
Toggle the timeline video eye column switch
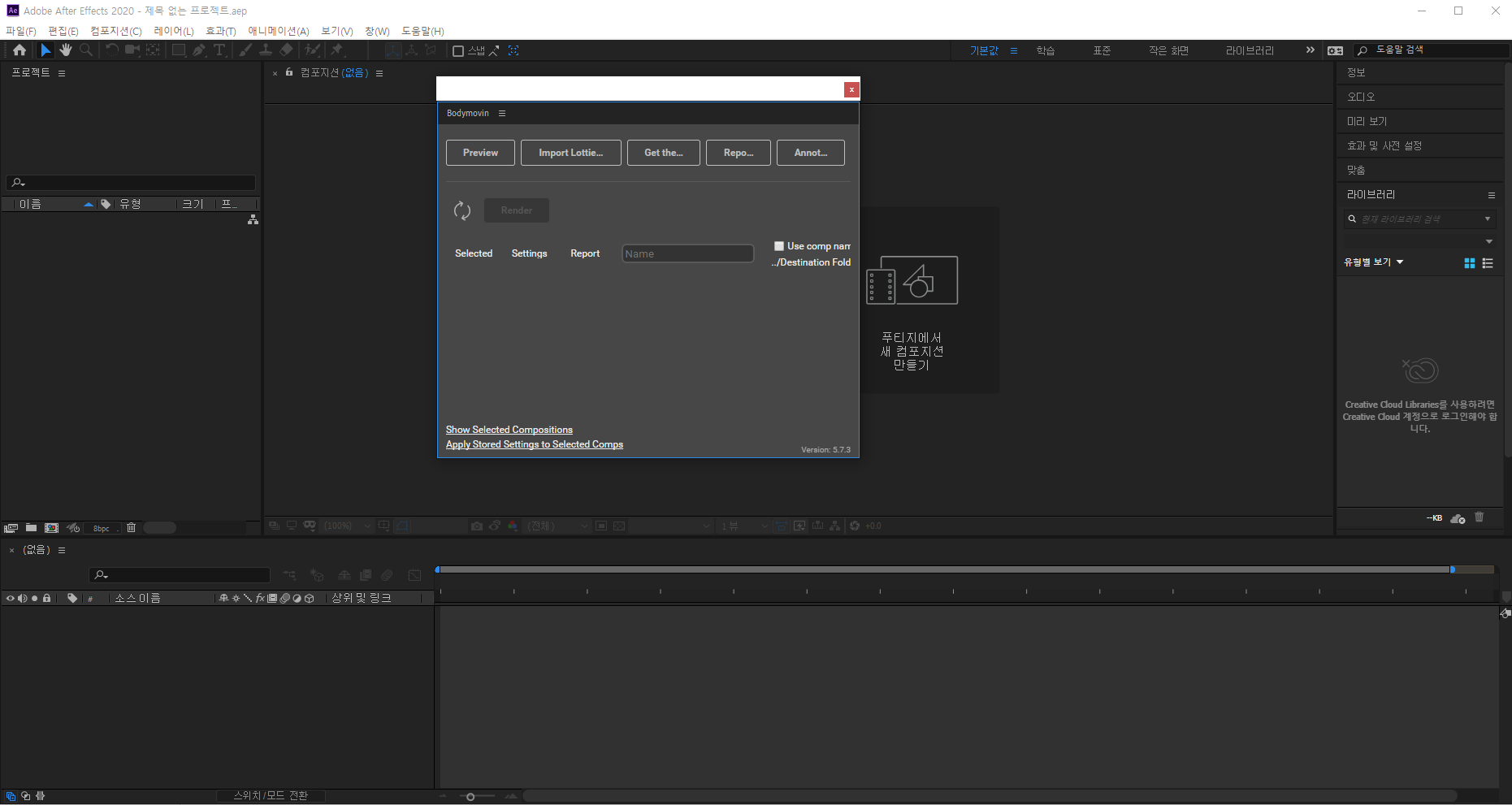[10, 599]
